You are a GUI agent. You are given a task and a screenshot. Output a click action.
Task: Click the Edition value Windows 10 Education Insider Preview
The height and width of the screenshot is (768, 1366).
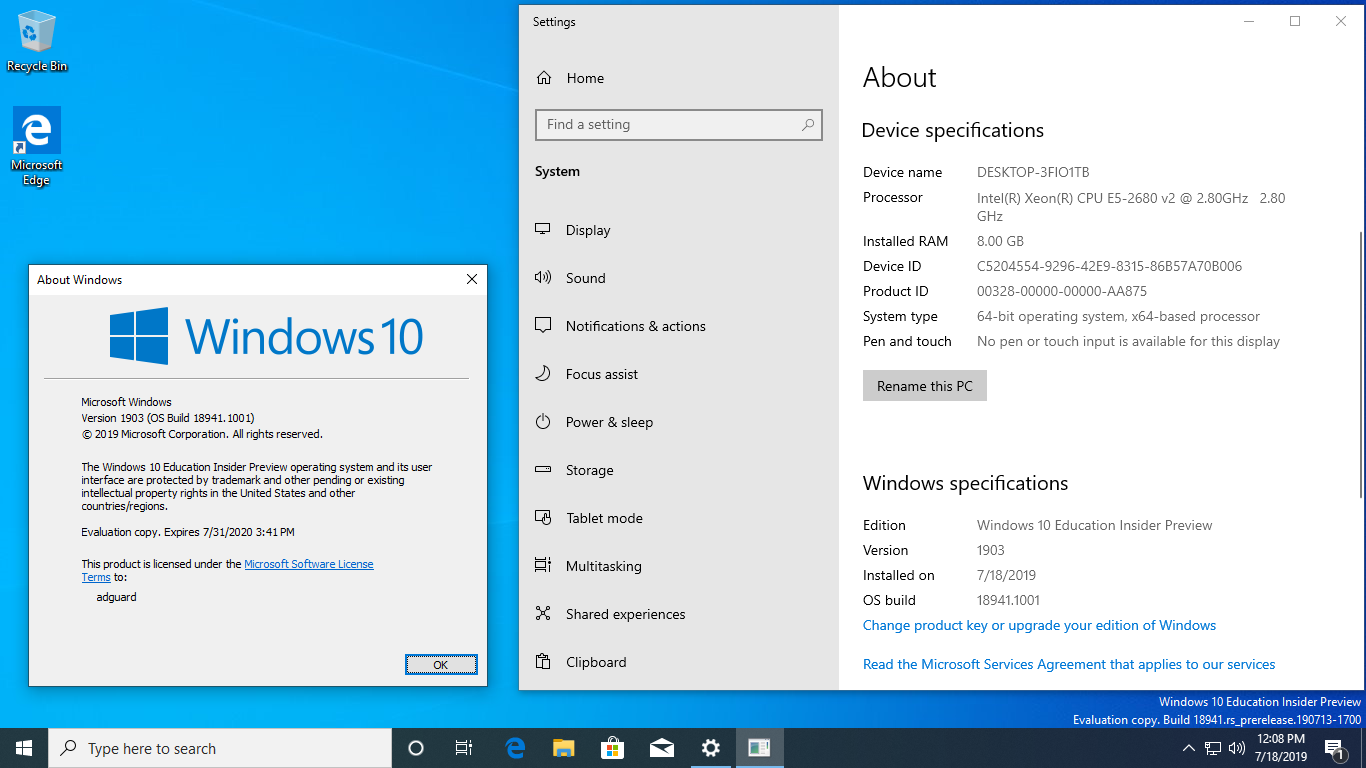[1095, 525]
